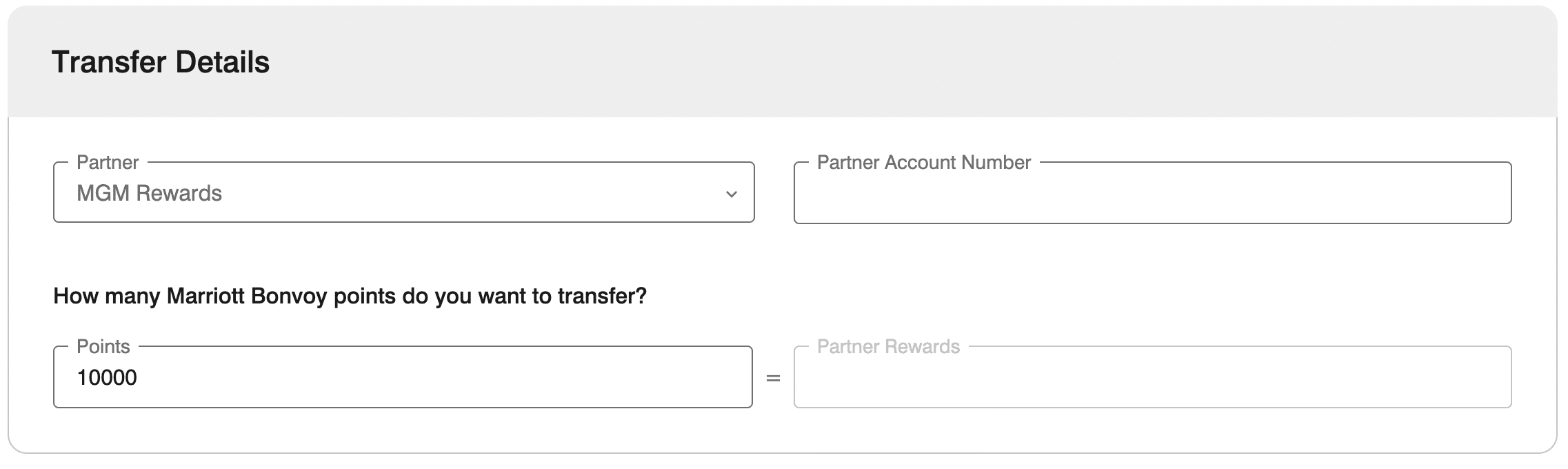Click the 'Partner Account Number' label
1568x469 pixels.
pyautogui.click(x=923, y=163)
